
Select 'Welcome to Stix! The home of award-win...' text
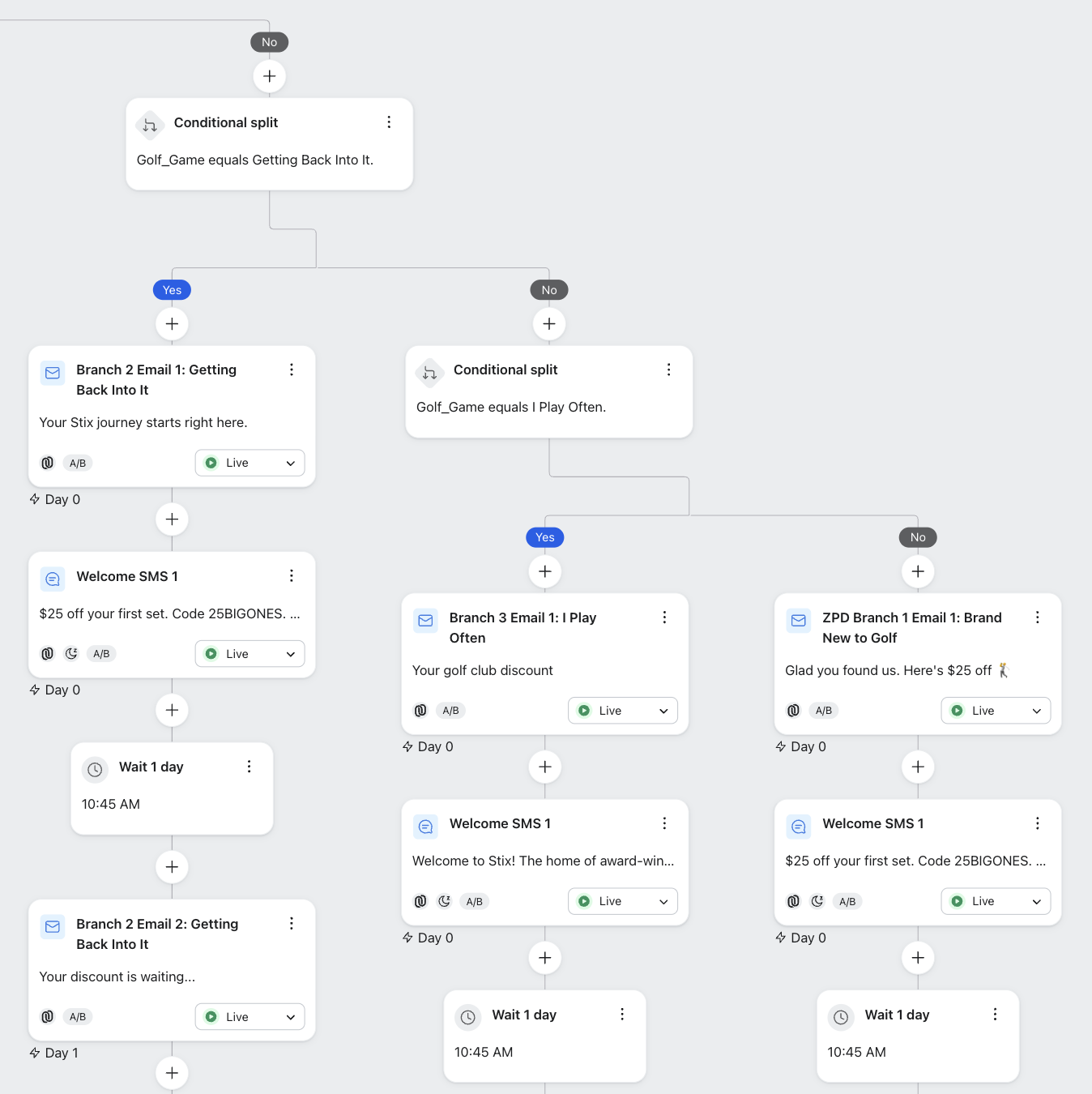click(x=544, y=861)
